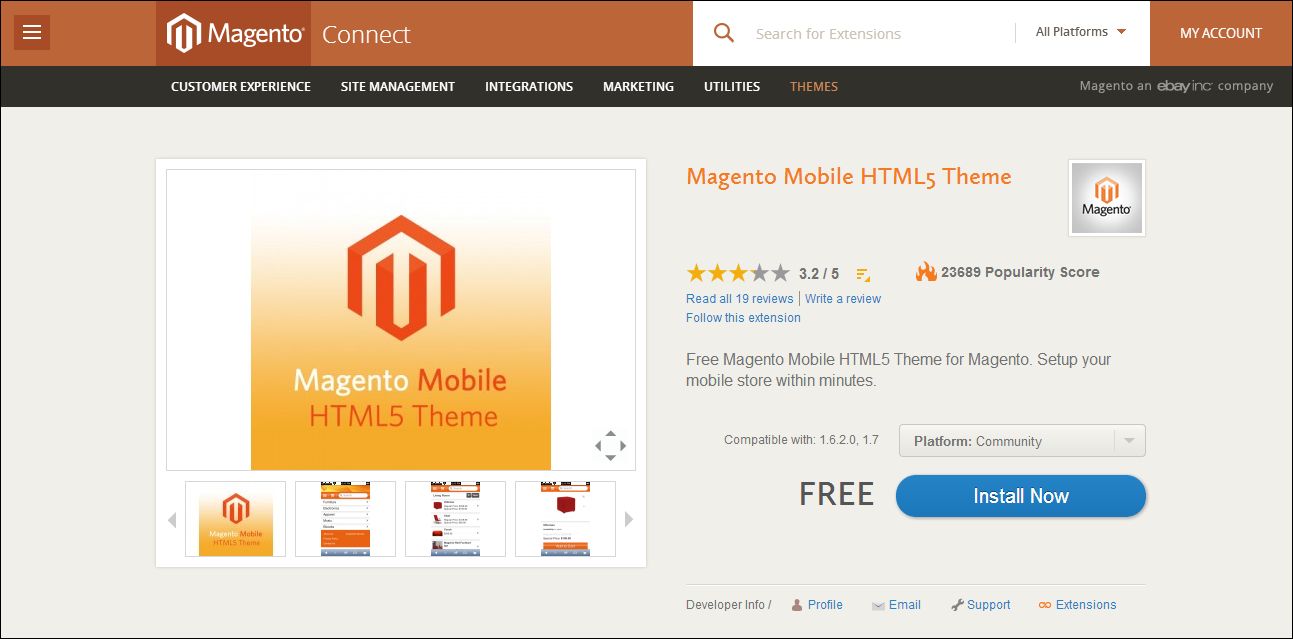The image size is (1293, 639).
Task: Open the All Platforms dropdown
Action: (x=1081, y=32)
